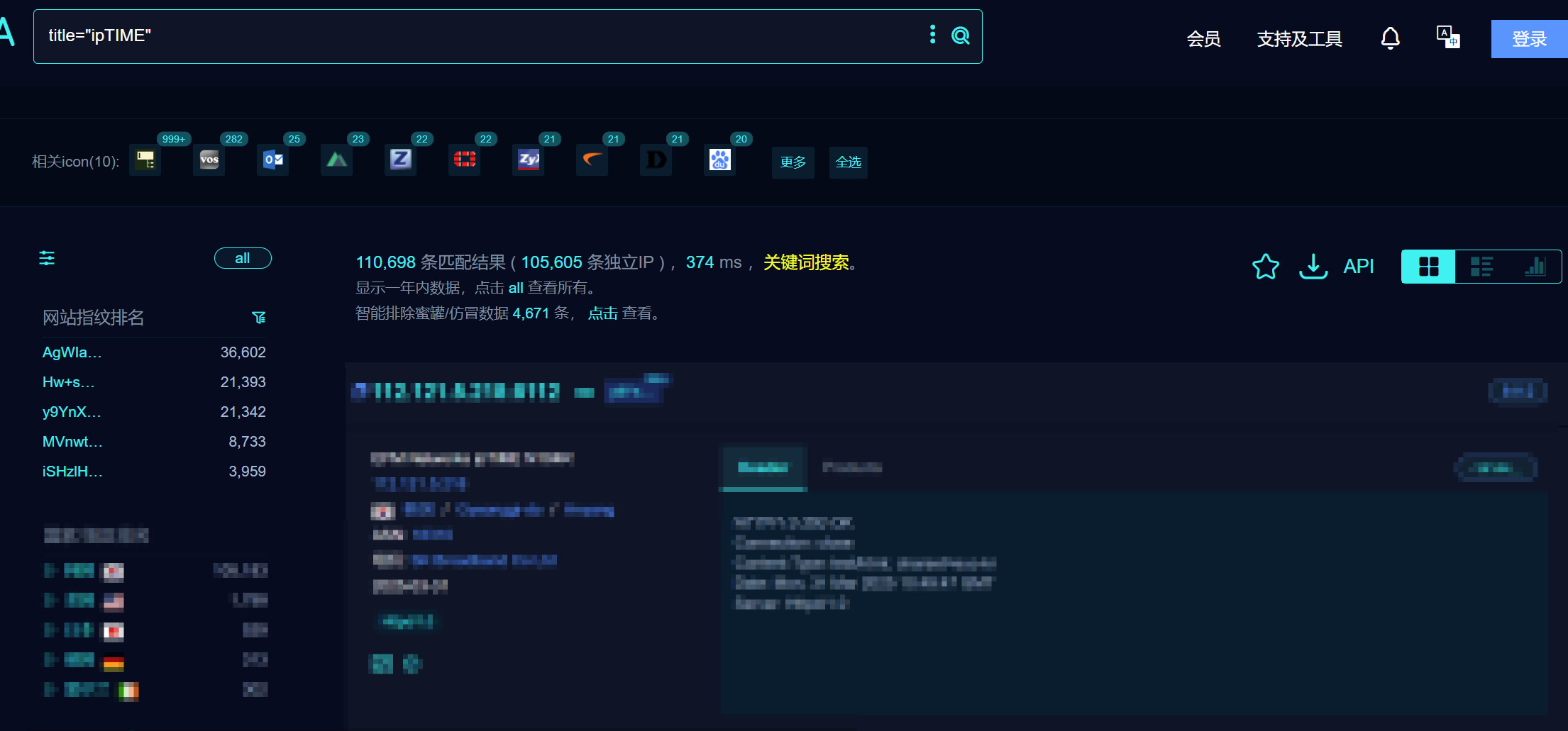Click the 4,671 excluded records number
Viewport: 1568px width, 731px height.
pyautogui.click(x=531, y=313)
